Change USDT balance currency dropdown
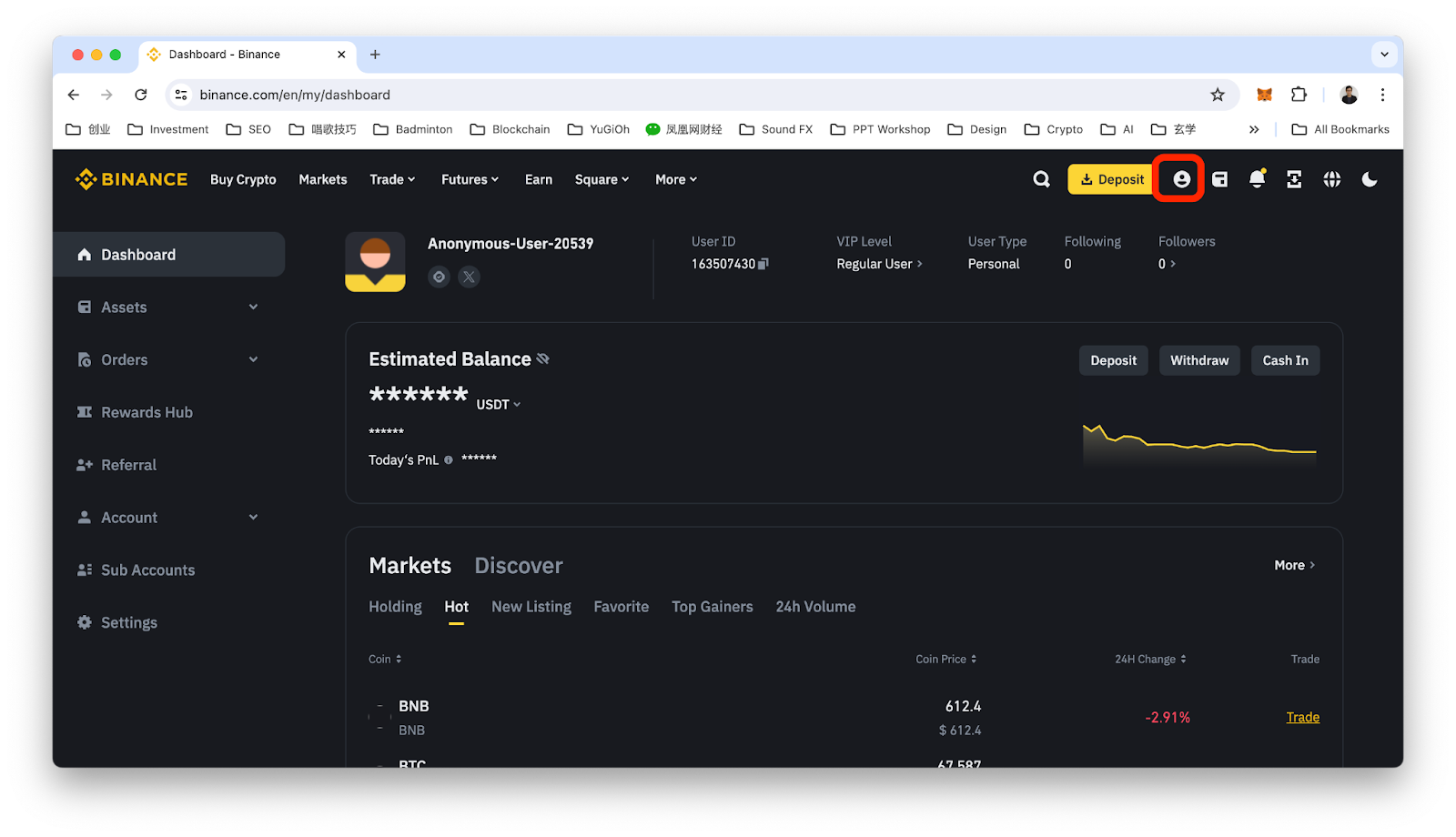 point(499,405)
